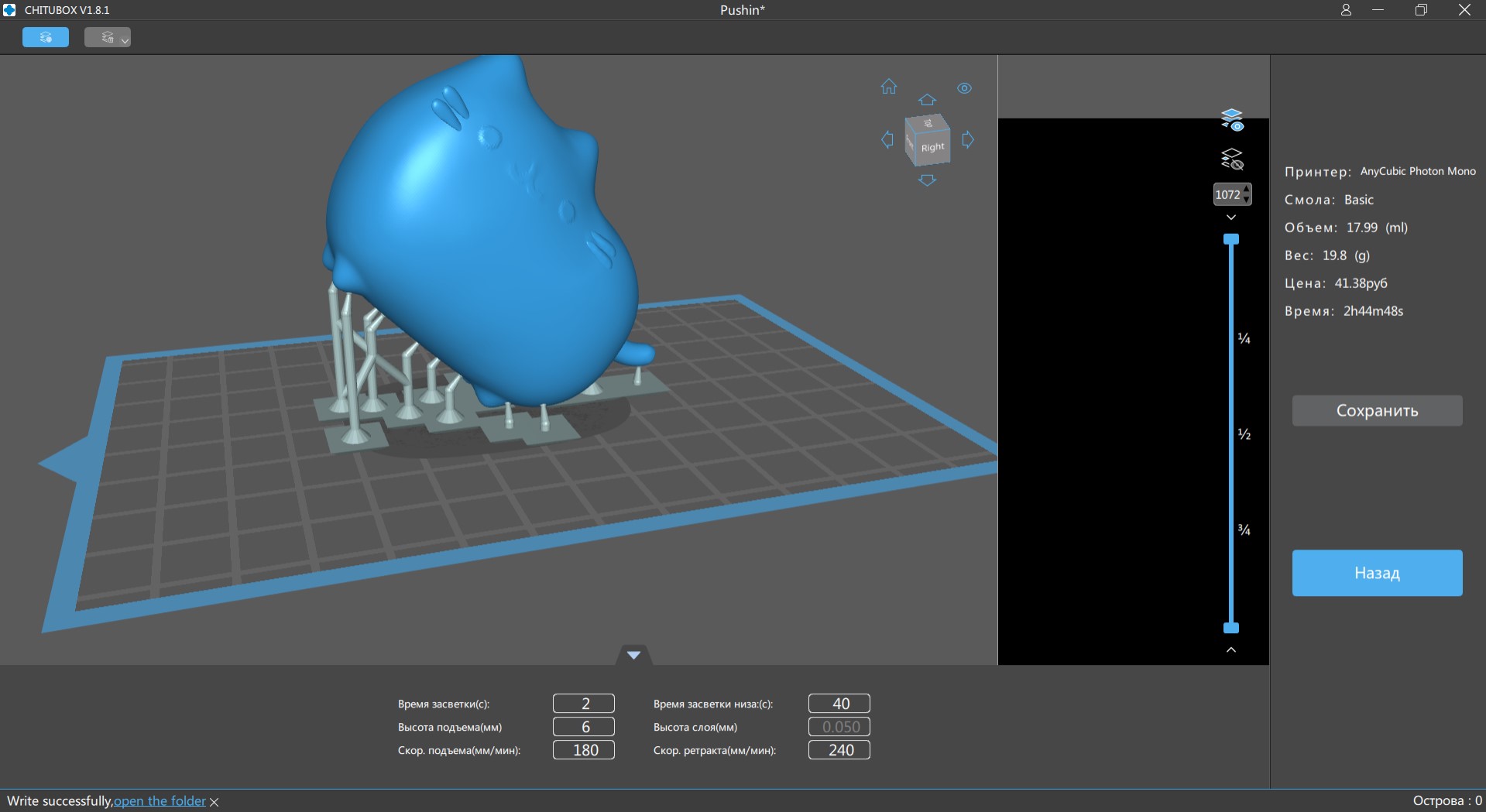Click the Острова : 0 status text
Image resolution: width=1486 pixels, height=812 pixels.
(x=1447, y=801)
